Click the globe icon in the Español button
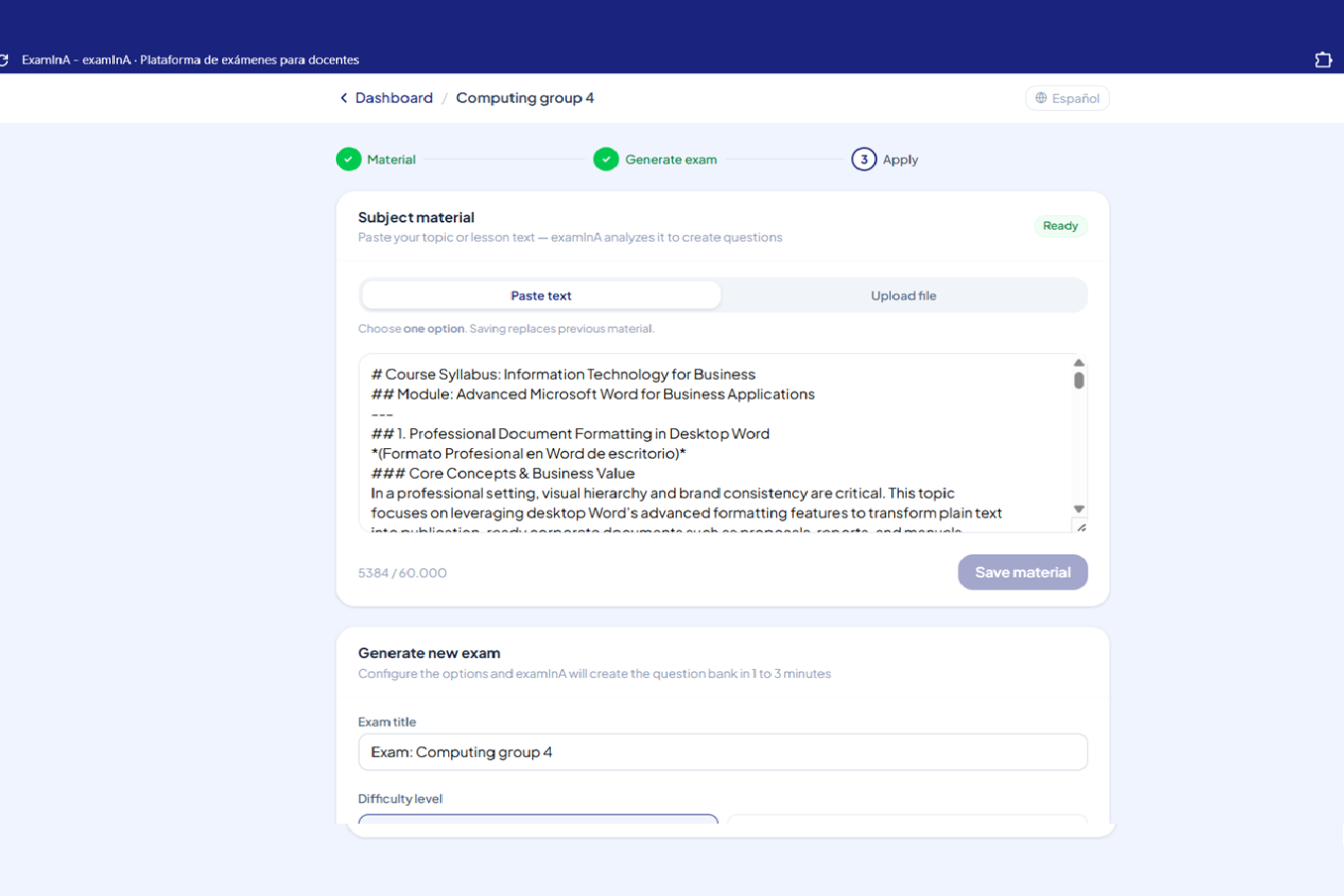The width and height of the screenshot is (1344, 896). point(1041,98)
